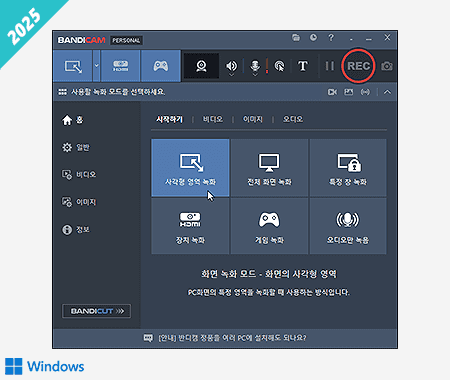Viewport: 450px width, 380px height.
Task: Click the chat bubble notice icon
Action: [x=148, y=338]
